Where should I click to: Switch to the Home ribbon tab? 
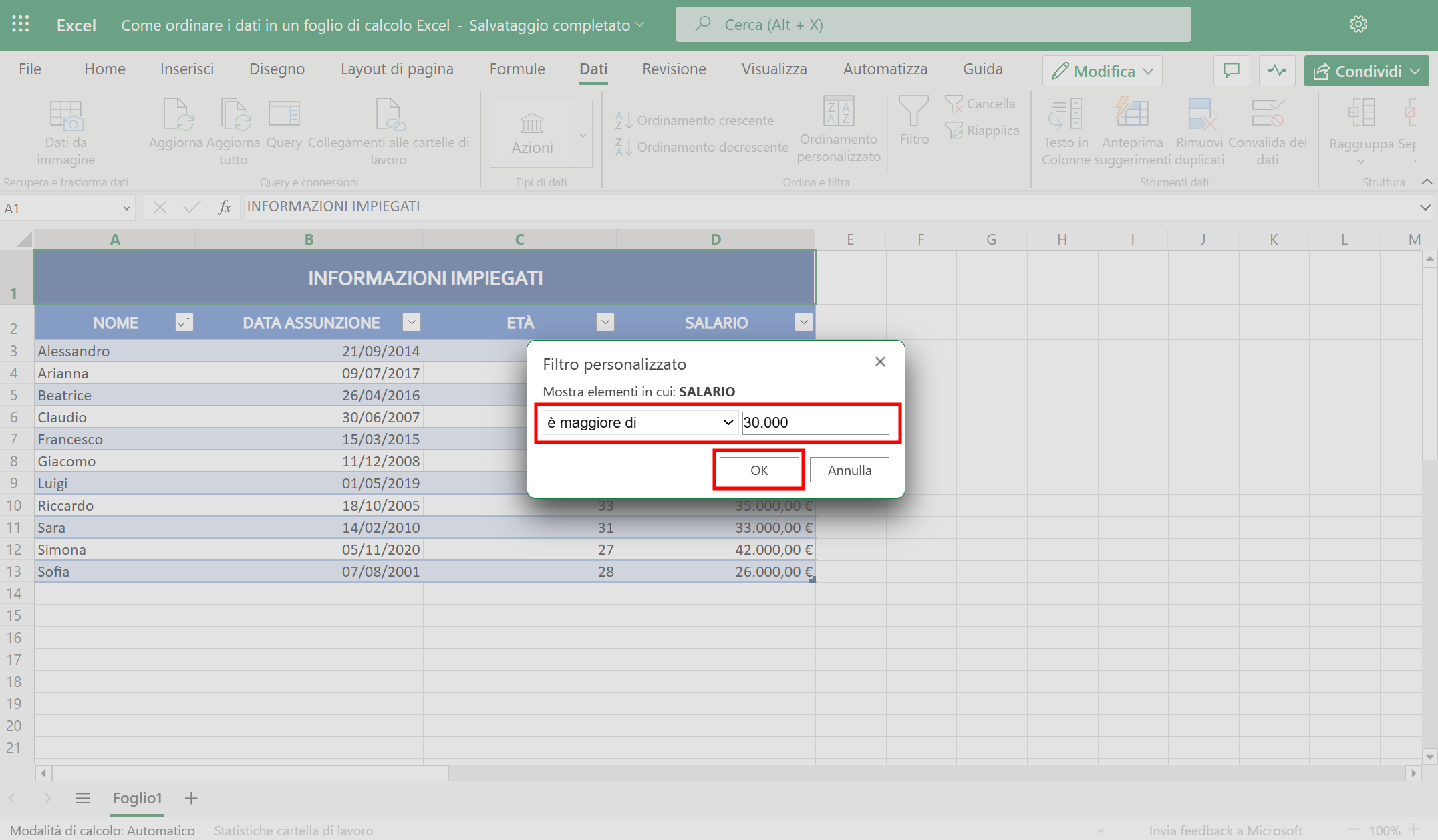click(x=104, y=69)
